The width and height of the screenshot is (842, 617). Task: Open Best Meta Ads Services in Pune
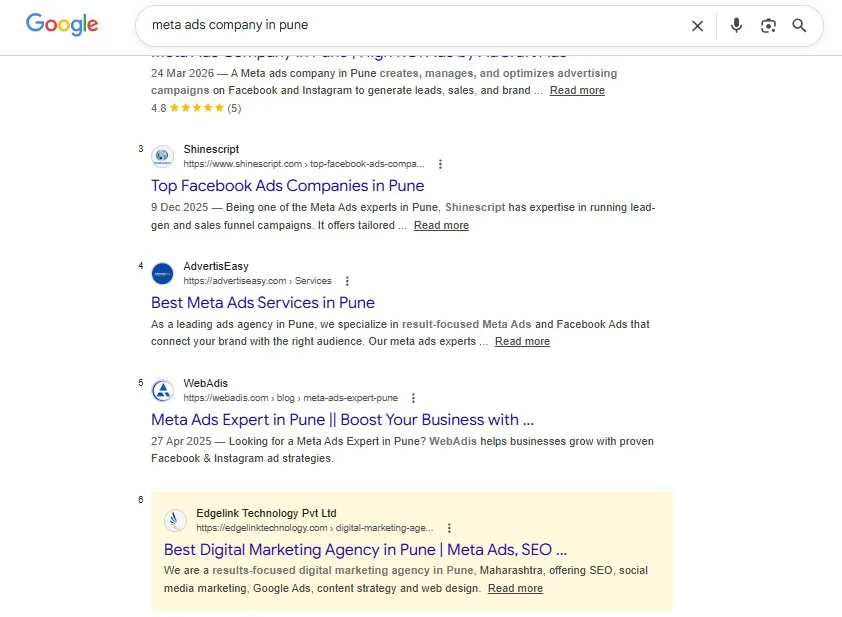click(263, 303)
